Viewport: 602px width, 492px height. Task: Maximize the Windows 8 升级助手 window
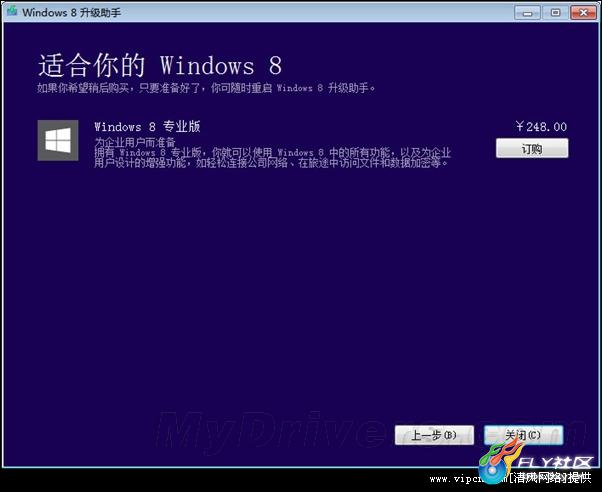pos(555,13)
